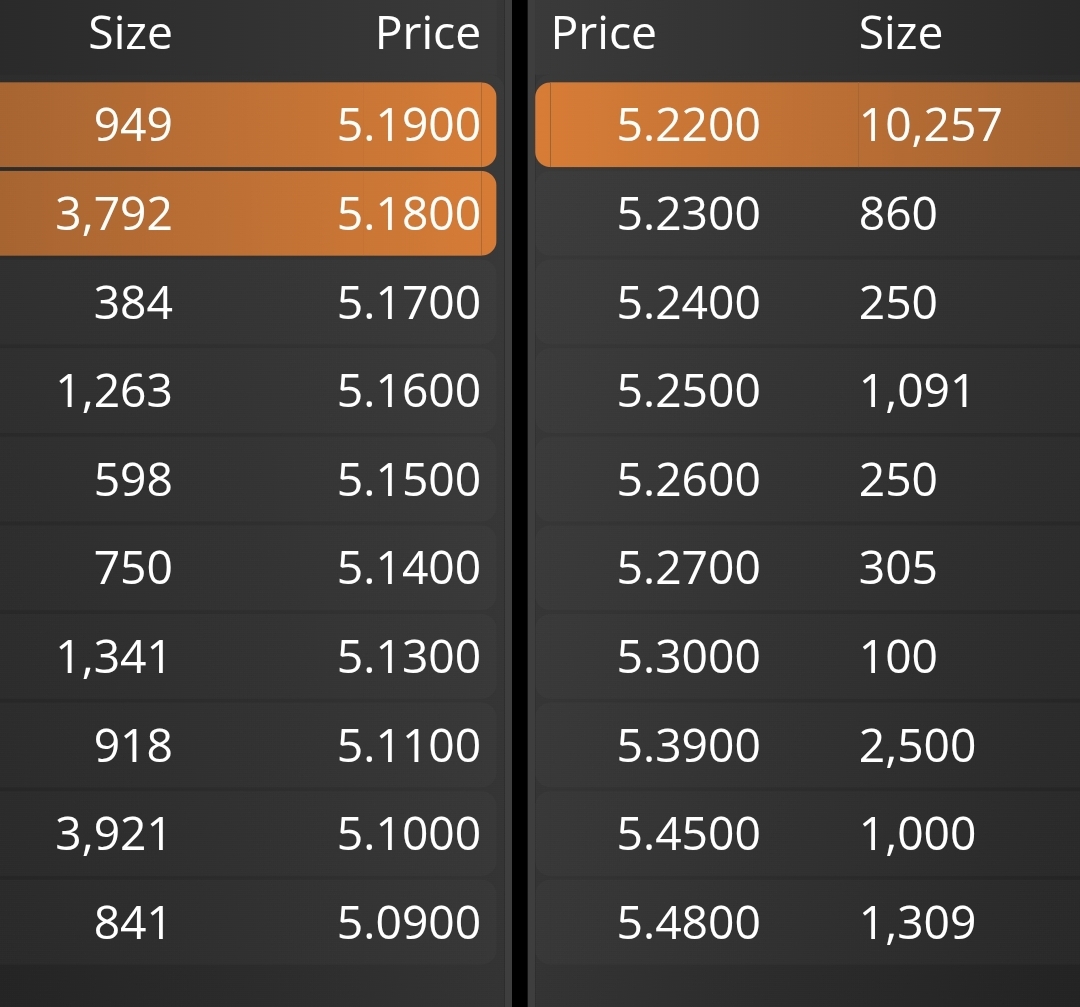Select the 5.1600 bid with size 1,263
Screen dimensions: 1080x1007
[x=248, y=391]
